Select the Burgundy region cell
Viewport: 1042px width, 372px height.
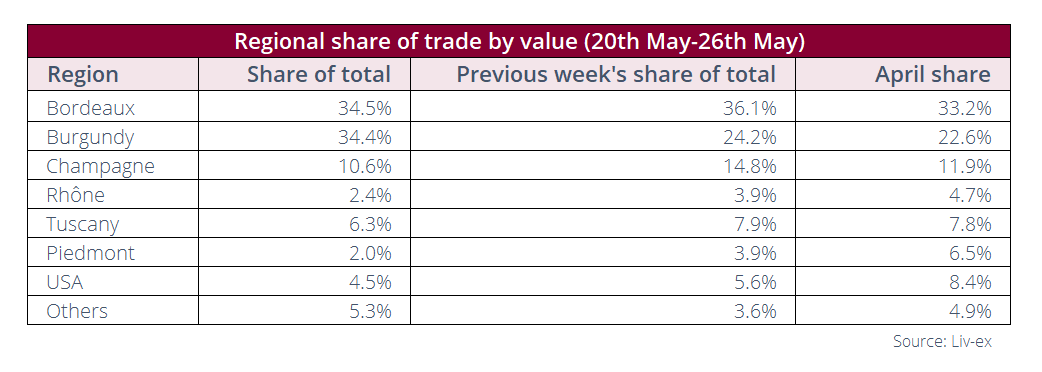tap(90, 138)
